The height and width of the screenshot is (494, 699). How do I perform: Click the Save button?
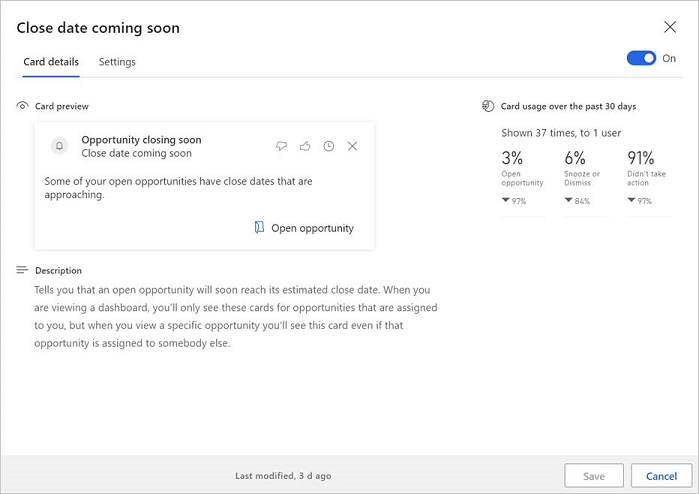594,476
